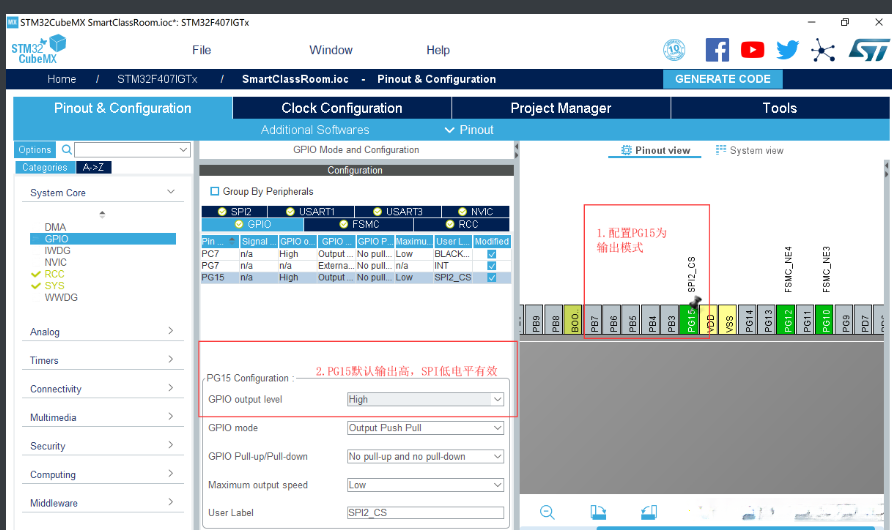Open the File menu
Viewport: 892px width, 530px height.
click(x=201, y=50)
